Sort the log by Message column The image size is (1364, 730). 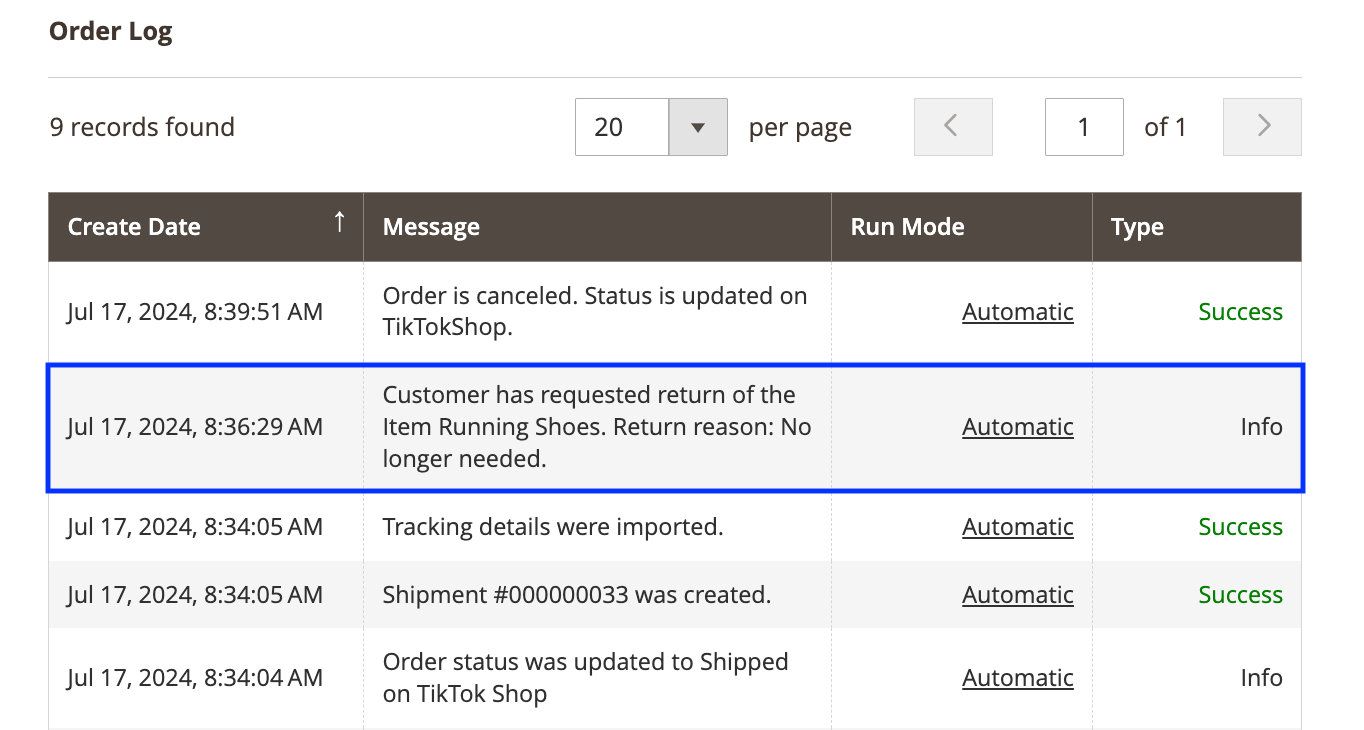tap(431, 227)
